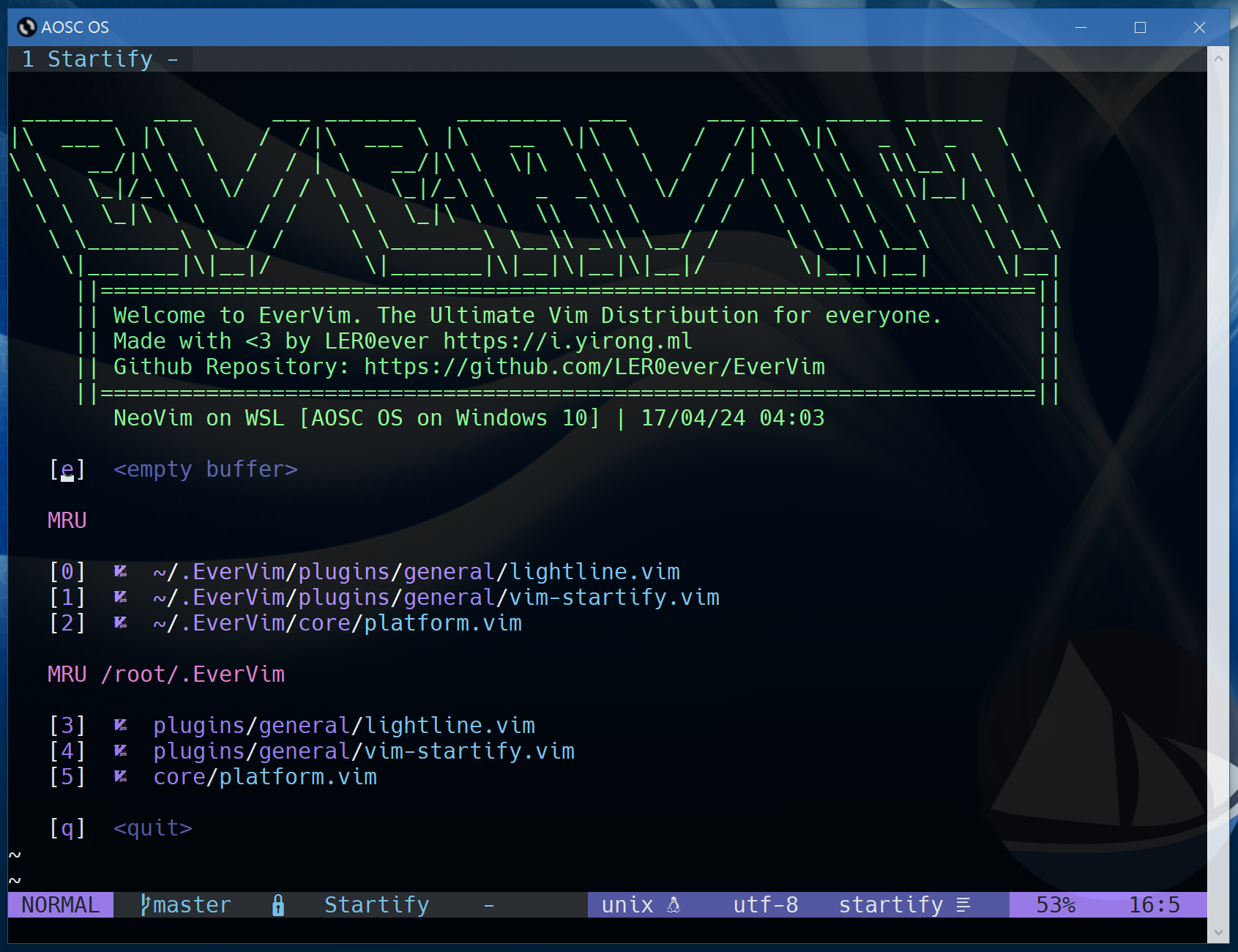Screen dimensions: 1238x952
Task: Click the https://i.yirong.ml URL text
Action: click(x=568, y=341)
